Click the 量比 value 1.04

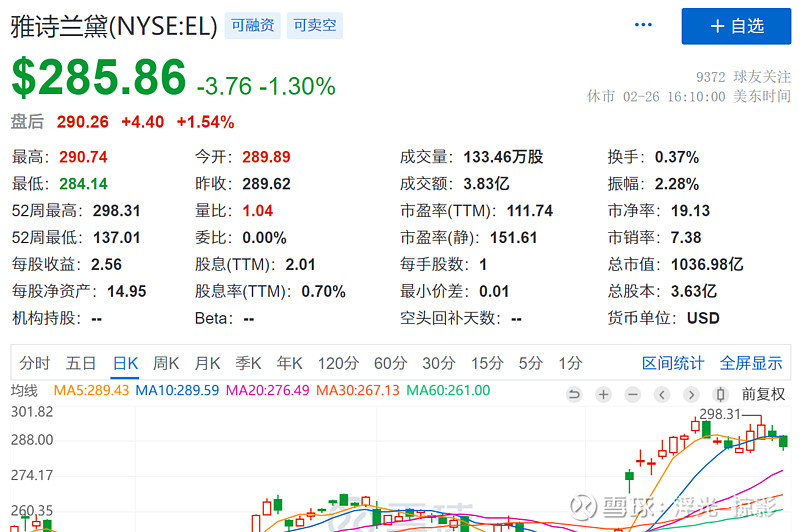pos(258,211)
